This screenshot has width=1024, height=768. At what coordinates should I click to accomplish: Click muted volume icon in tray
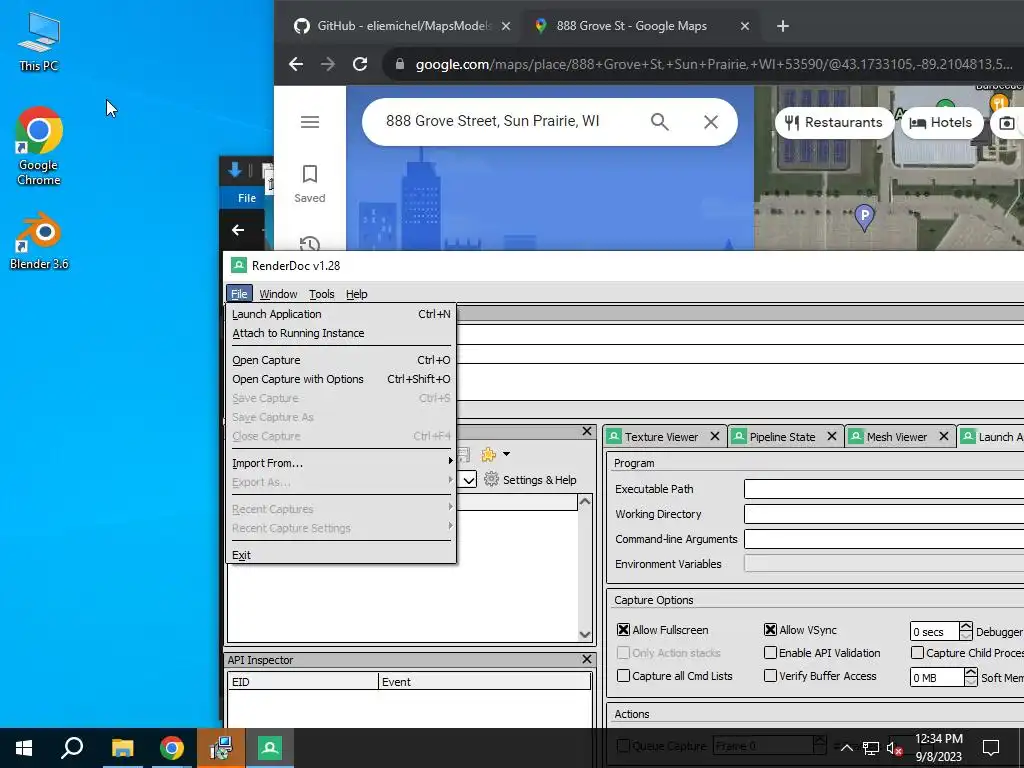coord(894,748)
